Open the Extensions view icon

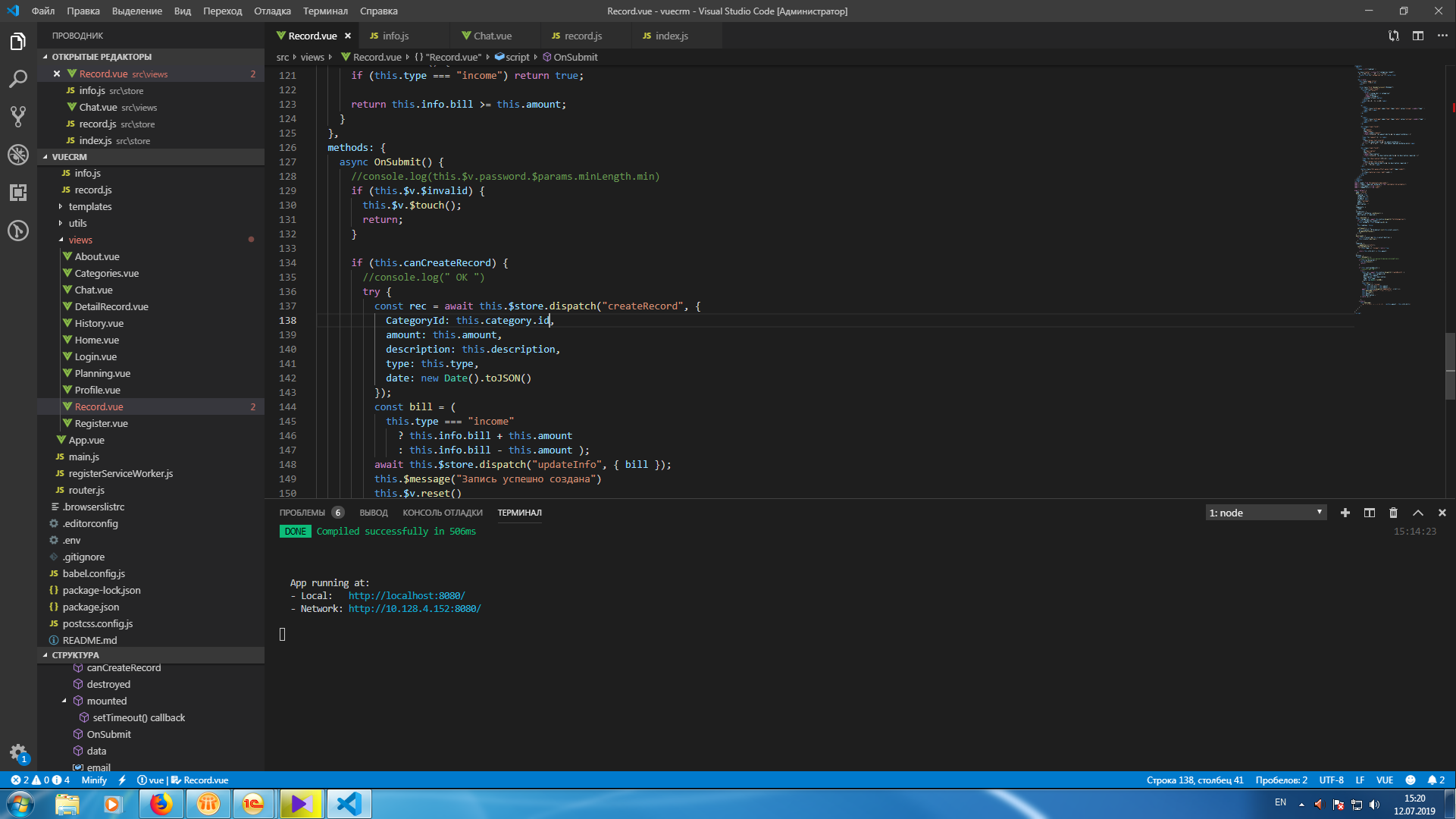point(18,193)
